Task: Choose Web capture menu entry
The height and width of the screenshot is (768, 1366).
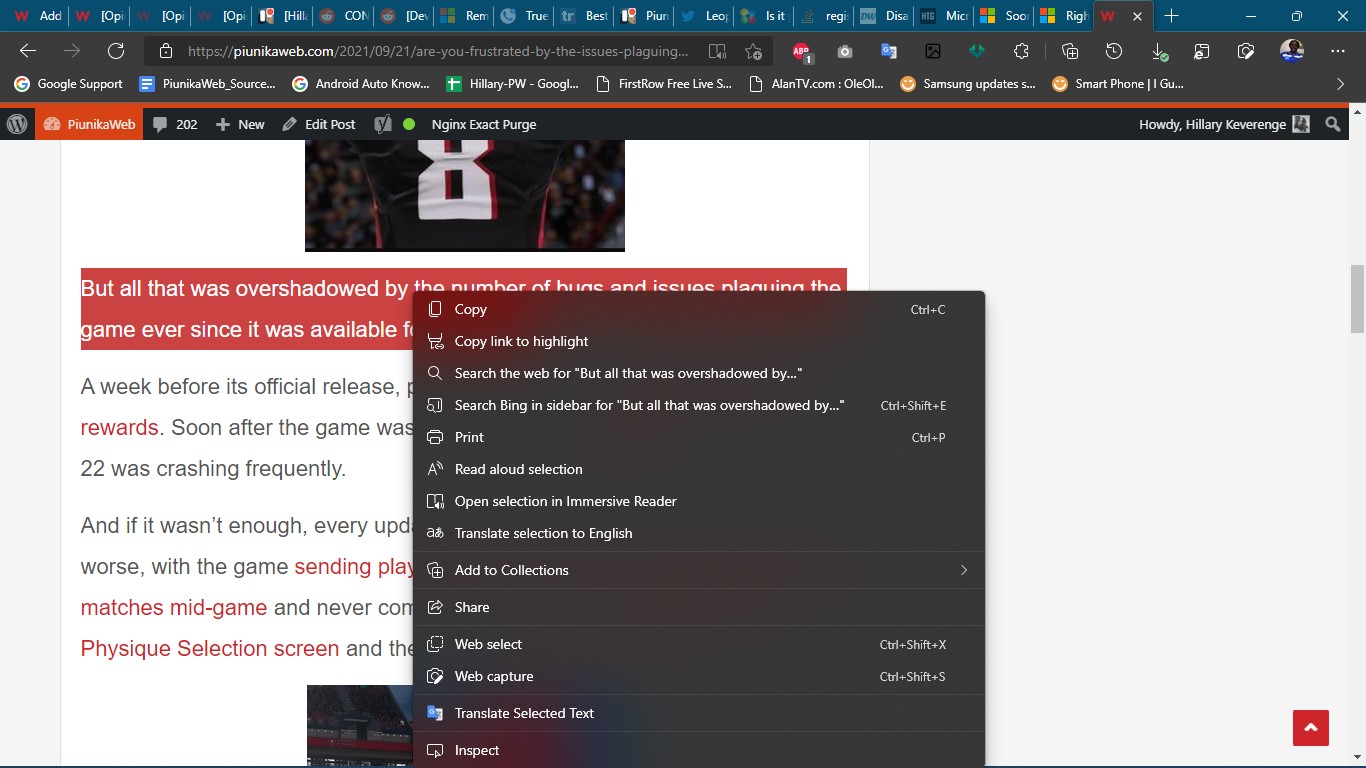Action: (x=699, y=677)
